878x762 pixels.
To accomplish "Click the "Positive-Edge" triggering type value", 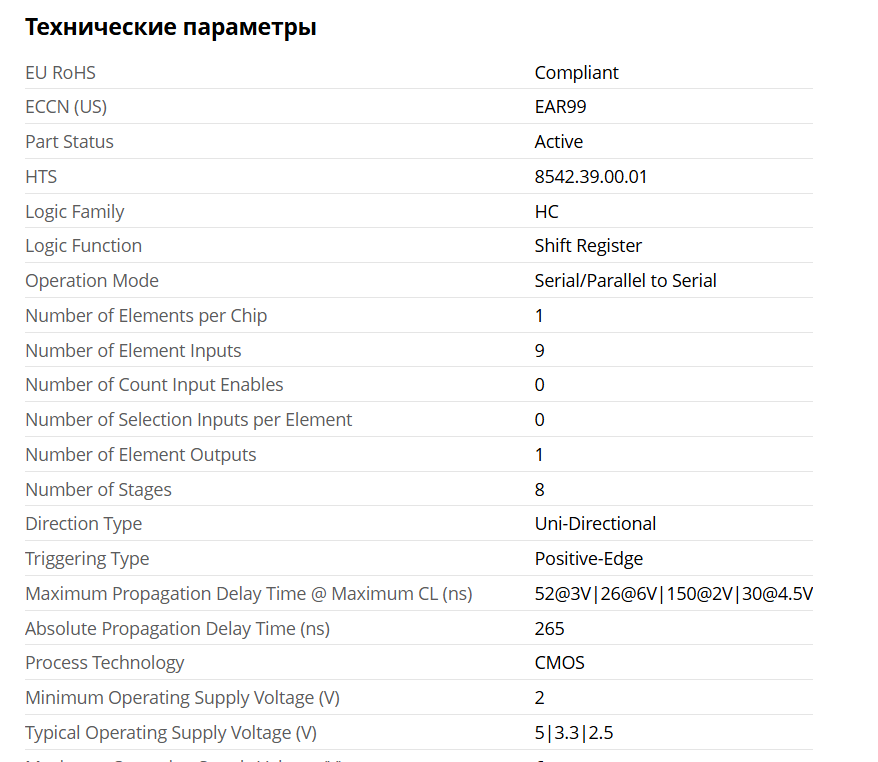I will pos(588,559).
